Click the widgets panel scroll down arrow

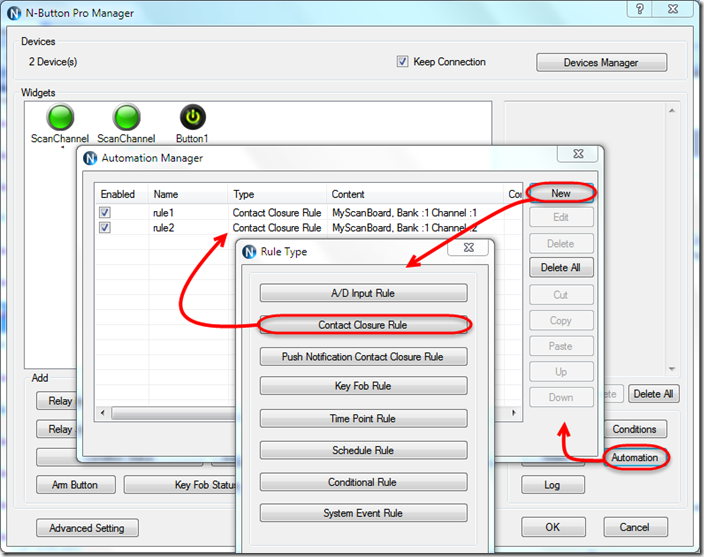pos(672,369)
